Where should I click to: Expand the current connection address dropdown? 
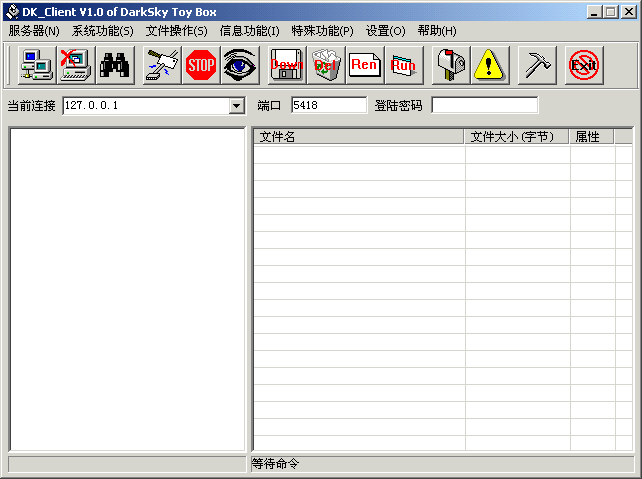tap(237, 105)
